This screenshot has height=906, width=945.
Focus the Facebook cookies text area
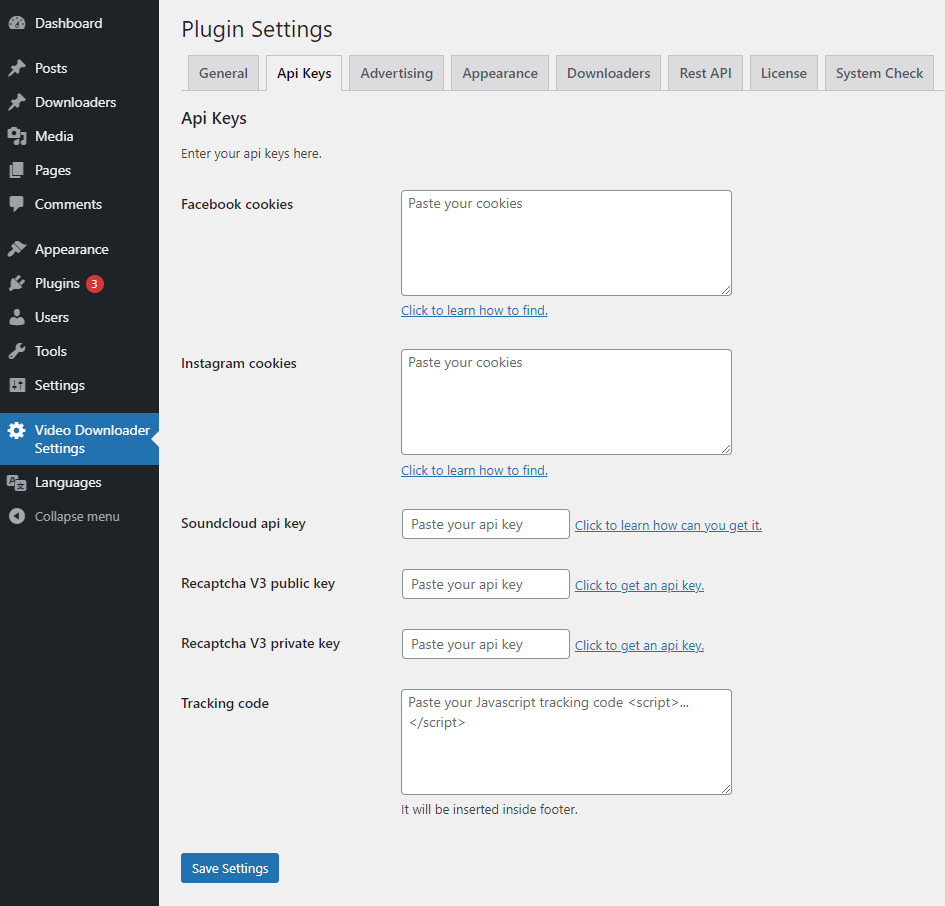[x=566, y=243]
